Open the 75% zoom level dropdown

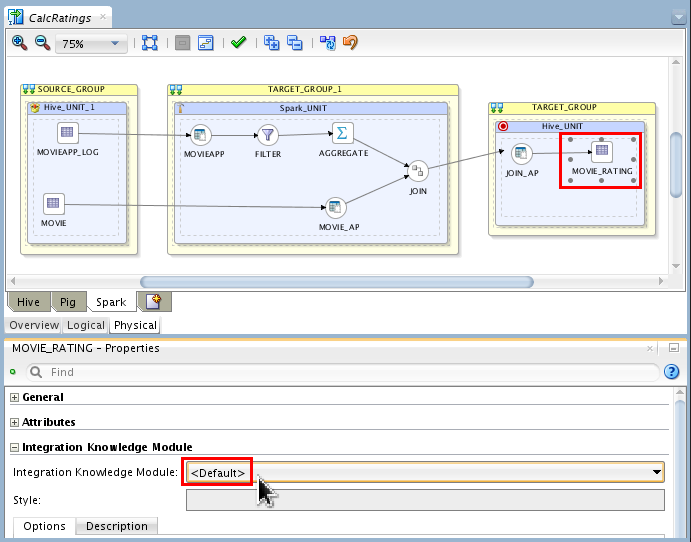(91, 44)
